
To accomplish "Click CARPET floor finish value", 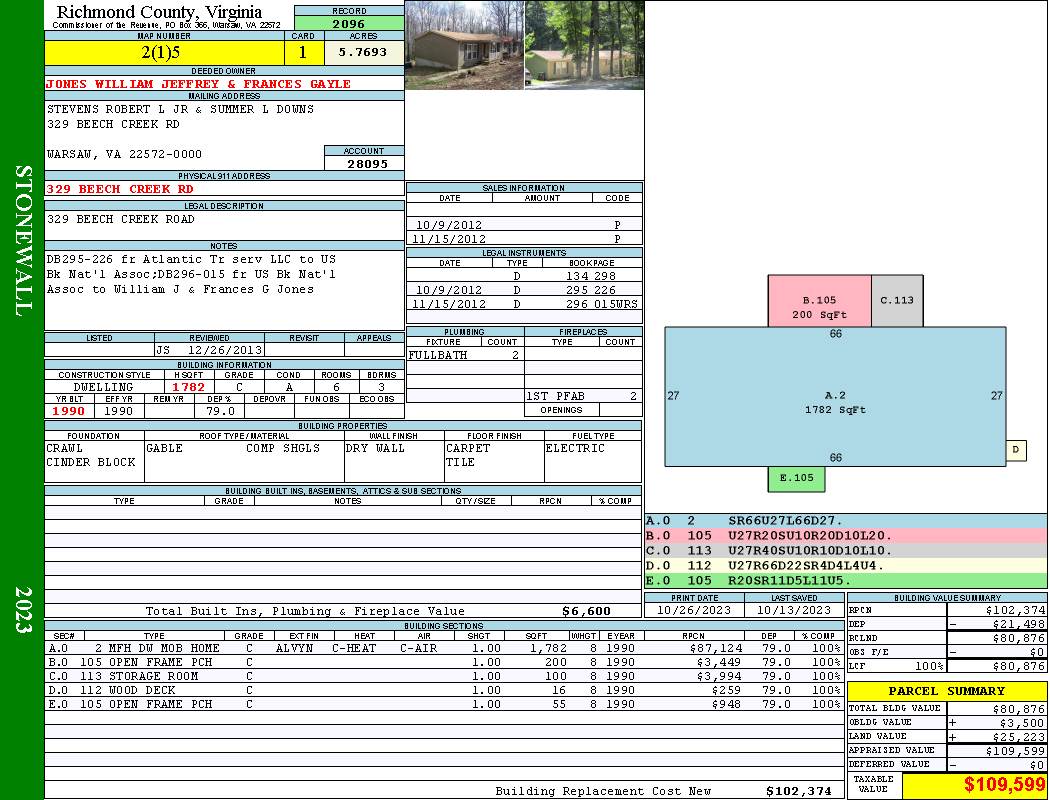I will point(468,448).
